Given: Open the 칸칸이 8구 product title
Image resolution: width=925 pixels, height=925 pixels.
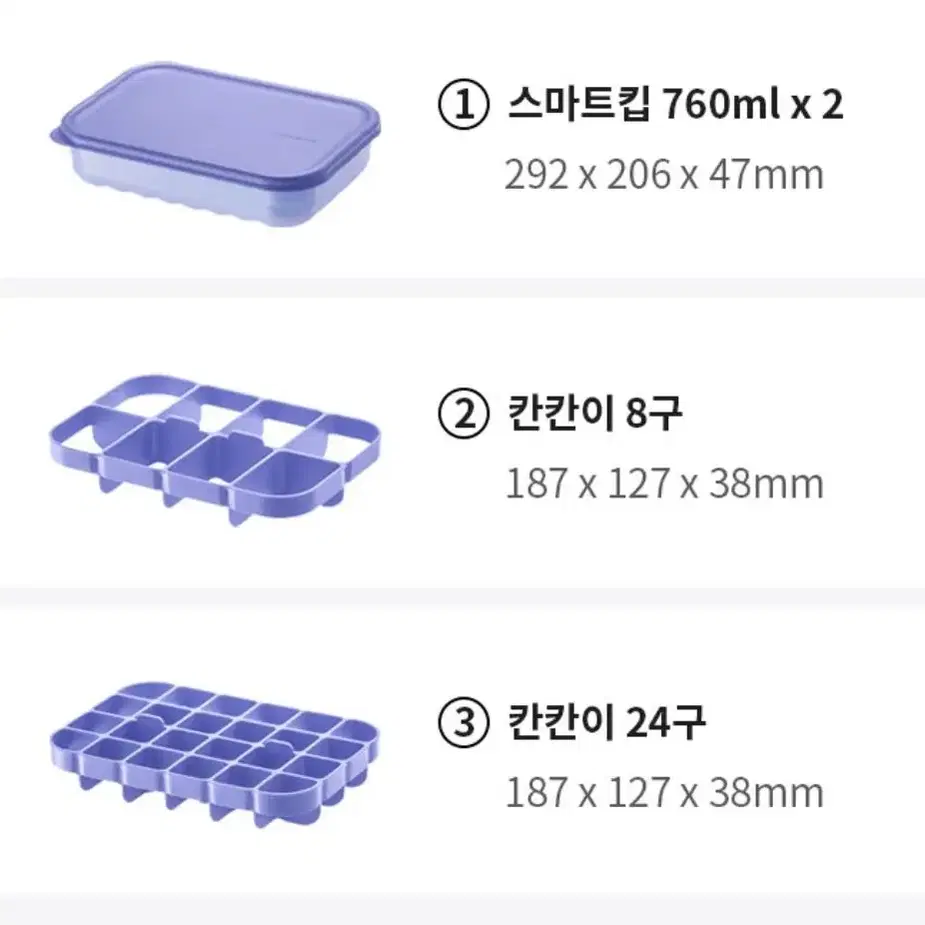Looking at the screenshot, I should tap(594, 413).
